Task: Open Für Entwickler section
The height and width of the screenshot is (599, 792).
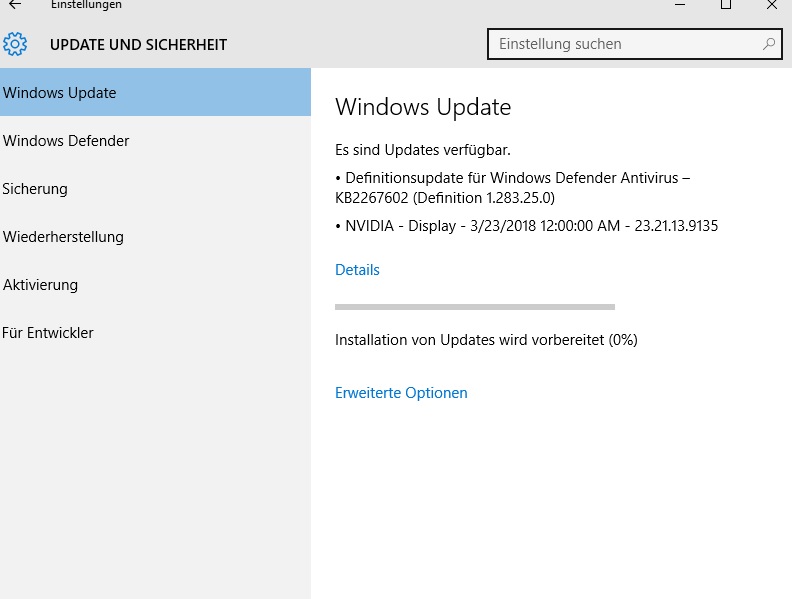Action: pos(155,332)
